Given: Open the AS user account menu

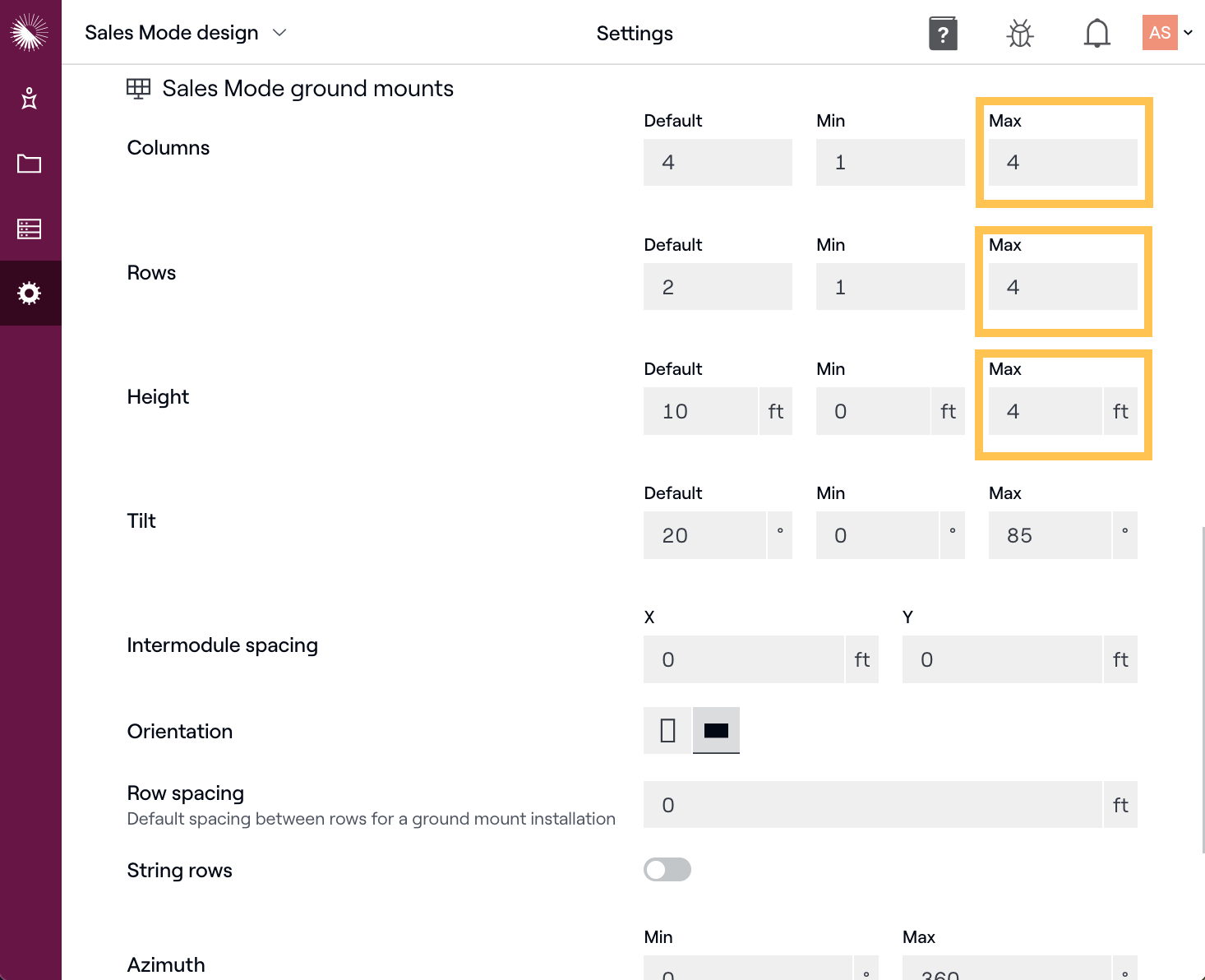Looking at the screenshot, I should [1160, 33].
